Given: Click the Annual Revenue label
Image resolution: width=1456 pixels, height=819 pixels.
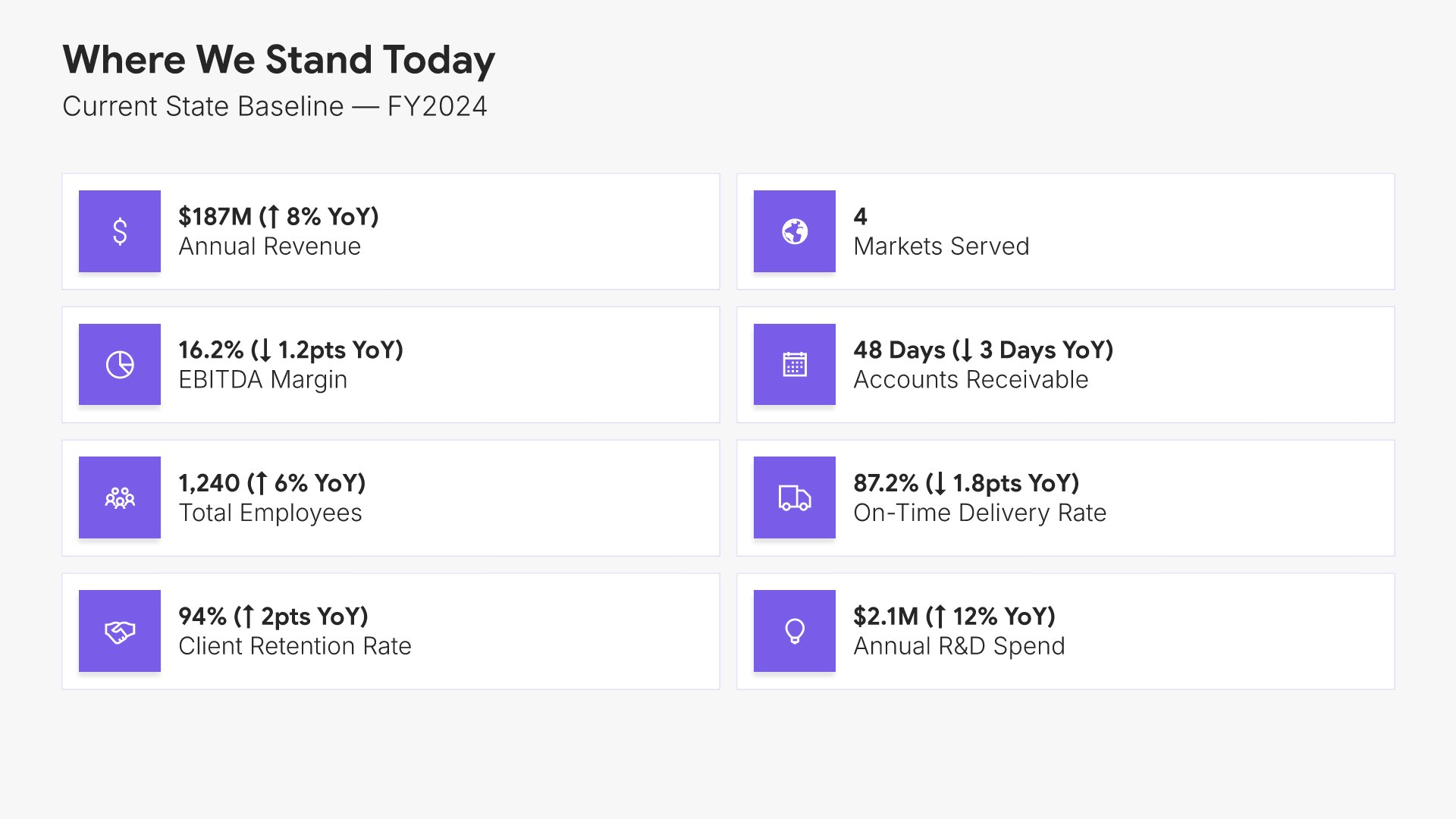Looking at the screenshot, I should pos(269,246).
